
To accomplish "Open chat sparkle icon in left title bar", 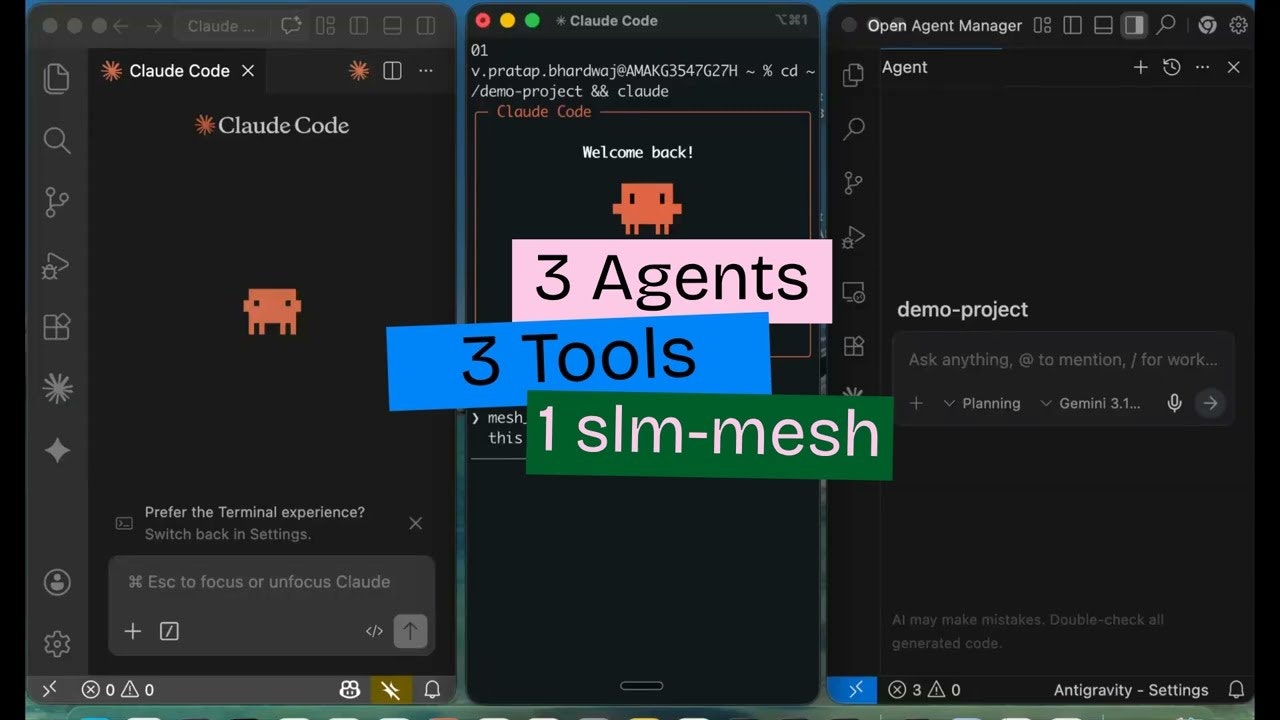I will (x=291, y=26).
